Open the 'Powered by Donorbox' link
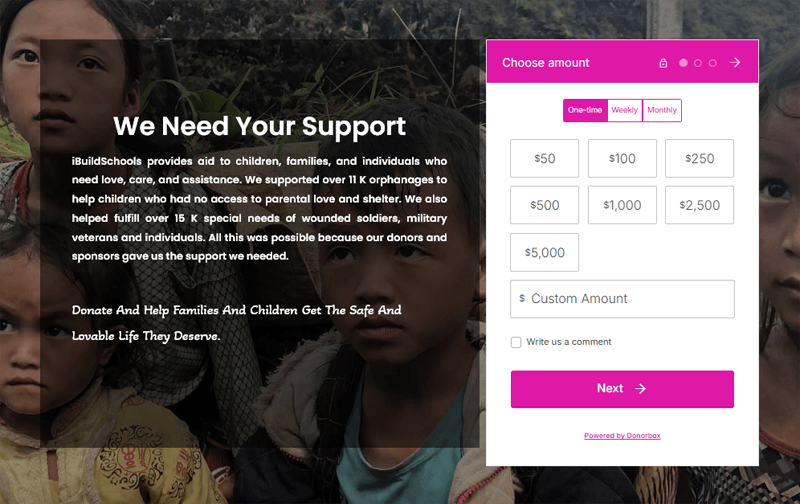Image resolution: width=800 pixels, height=504 pixels. 622,436
